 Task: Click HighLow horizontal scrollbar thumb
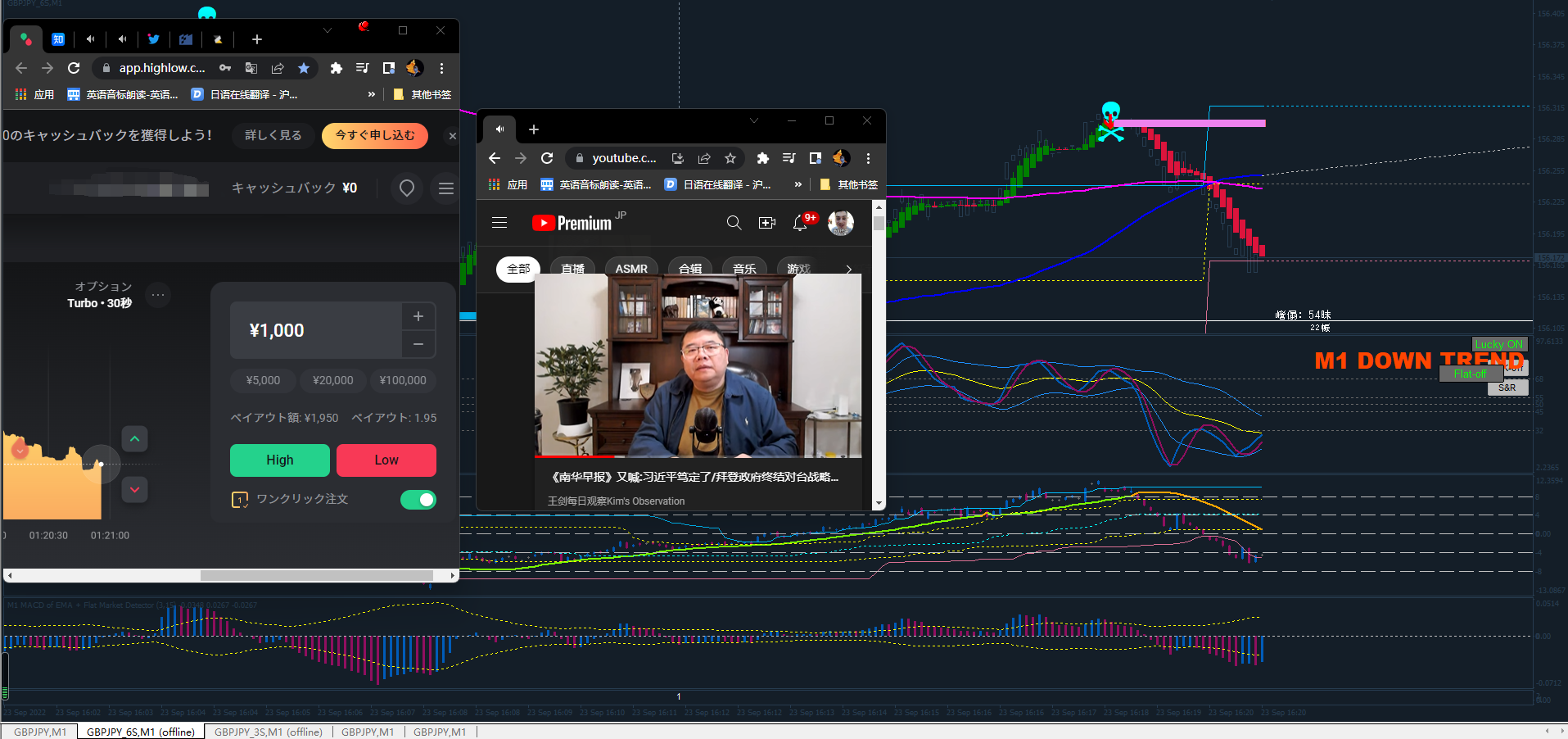point(317,576)
